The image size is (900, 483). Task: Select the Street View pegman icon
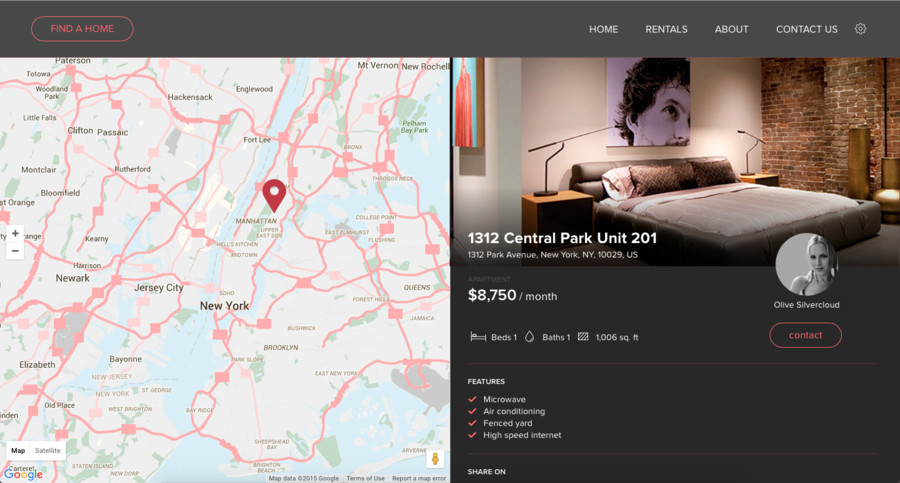pyautogui.click(x=435, y=459)
